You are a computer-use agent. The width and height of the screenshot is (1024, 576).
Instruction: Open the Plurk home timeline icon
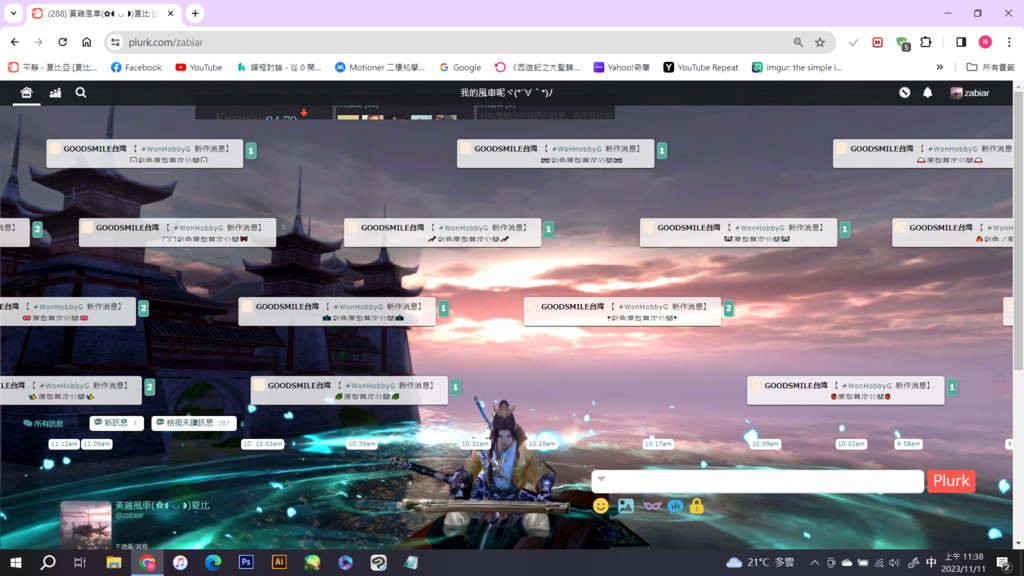(26, 93)
